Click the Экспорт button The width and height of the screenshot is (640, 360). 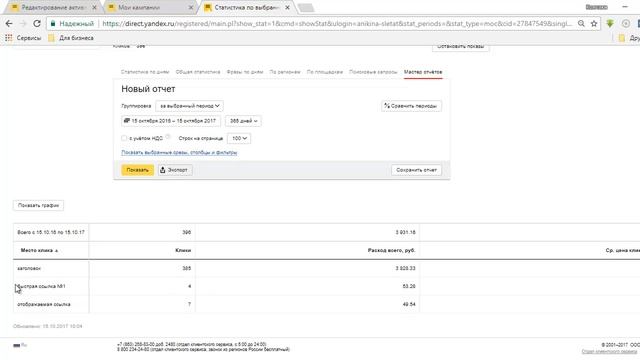click(175, 170)
